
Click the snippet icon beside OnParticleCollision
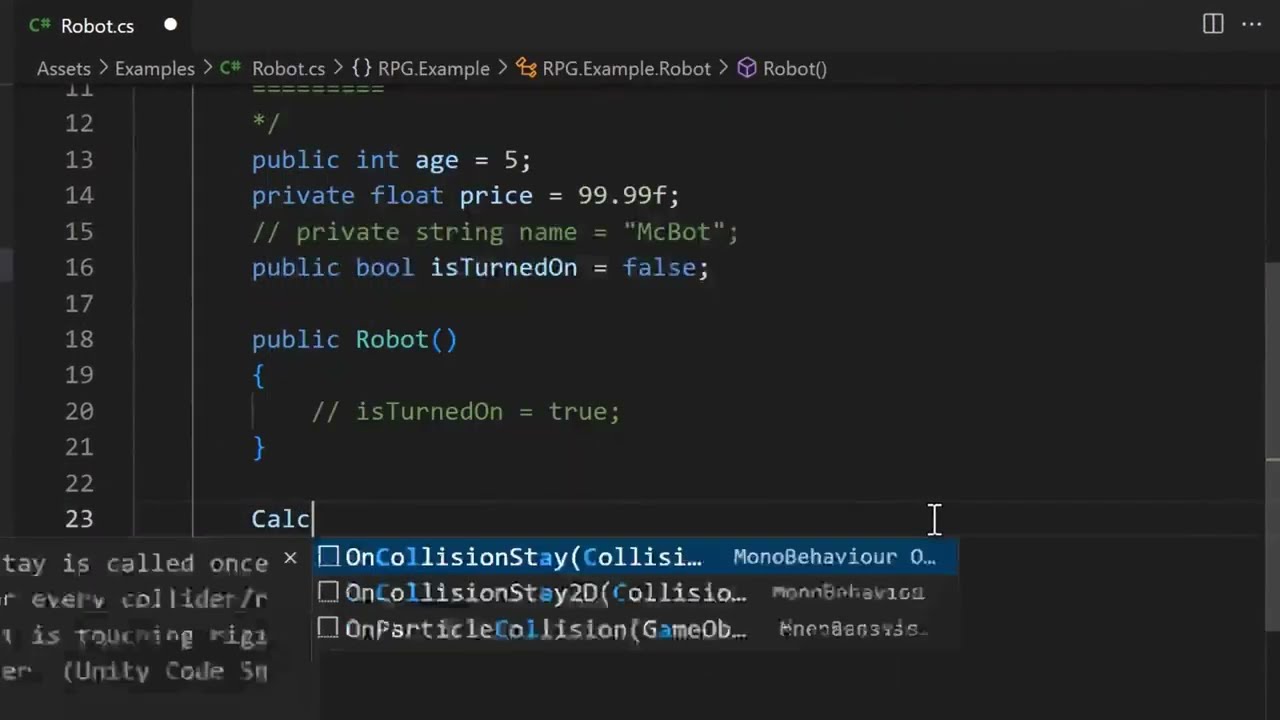(x=328, y=629)
